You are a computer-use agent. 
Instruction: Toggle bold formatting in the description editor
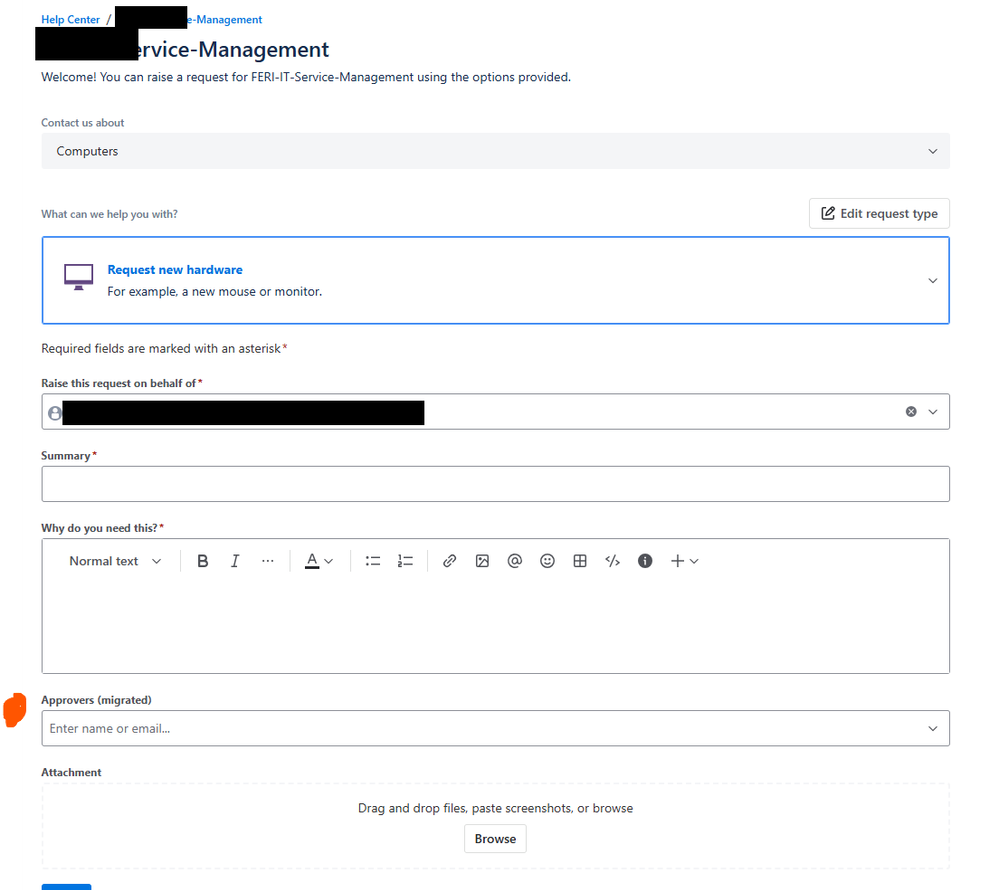pos(202,561)
